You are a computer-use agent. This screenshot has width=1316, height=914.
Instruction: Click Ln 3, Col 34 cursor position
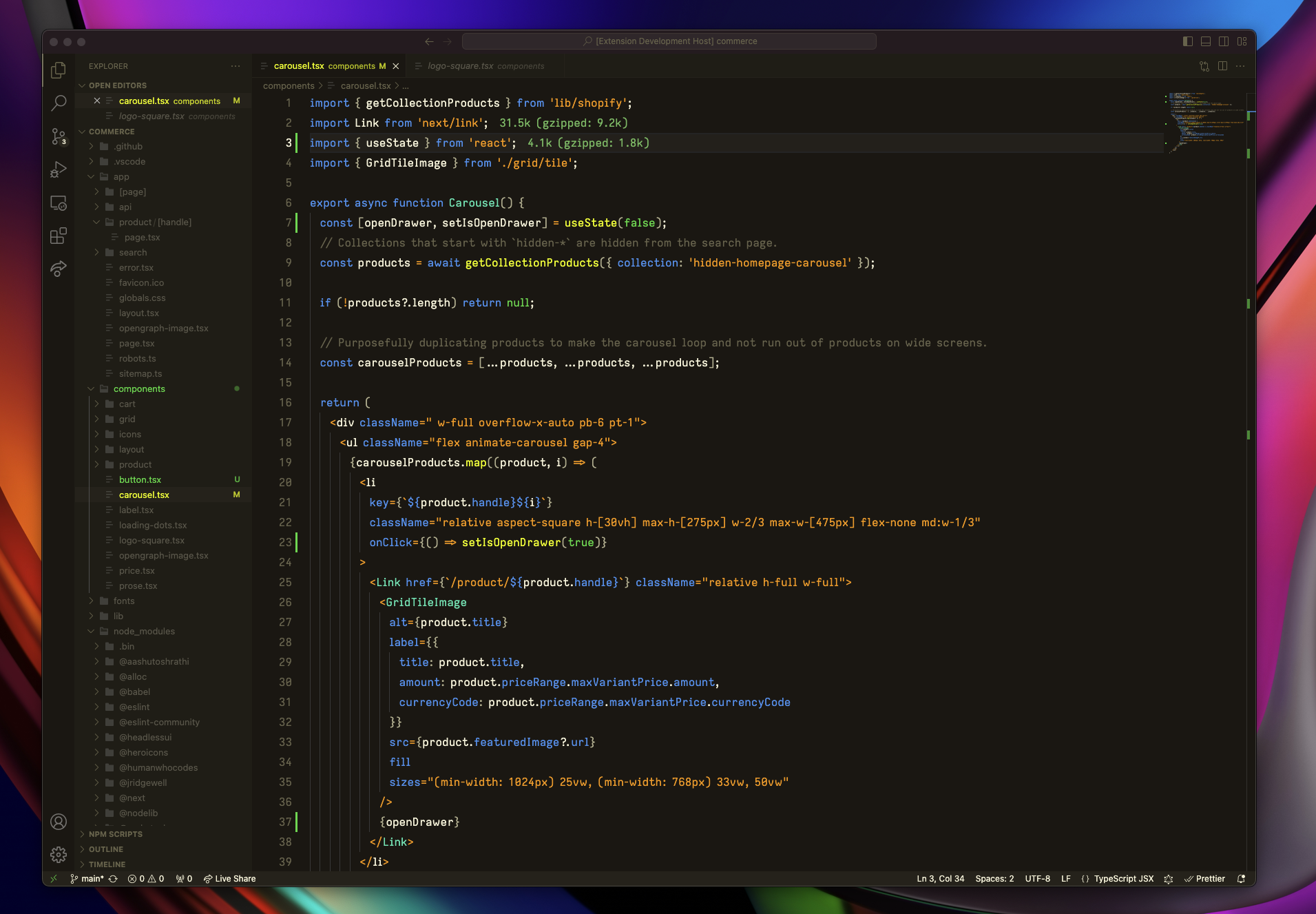pyautogui.click(x=940, y=879)
